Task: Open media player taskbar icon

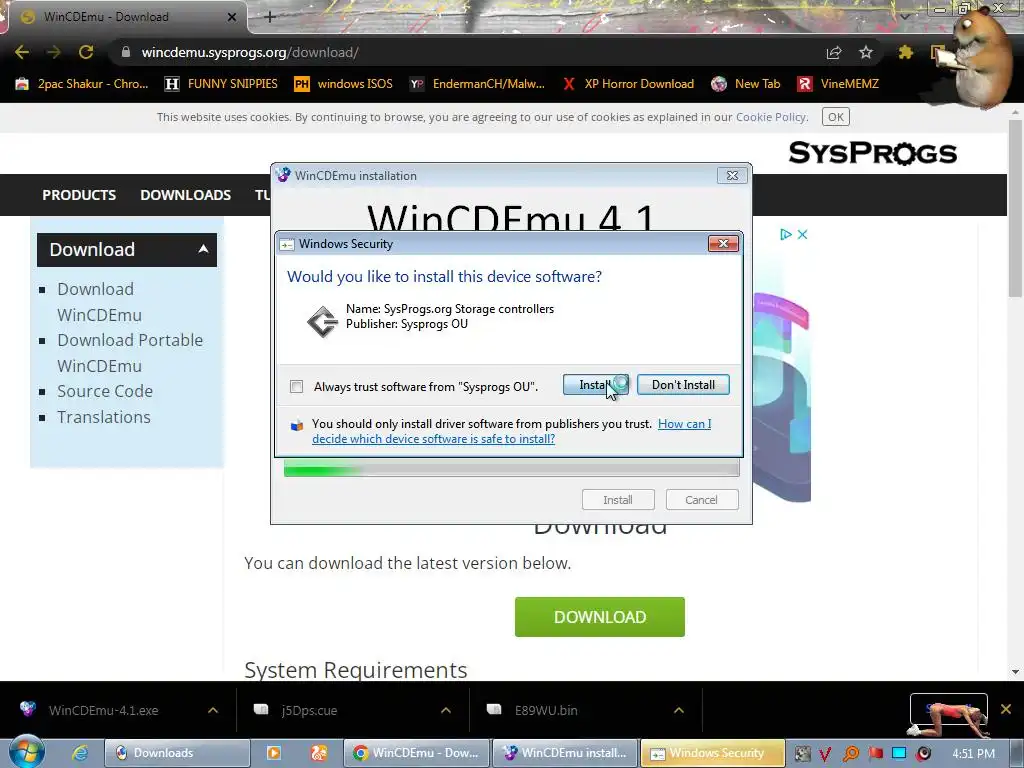Action: (x=274, y=753)
